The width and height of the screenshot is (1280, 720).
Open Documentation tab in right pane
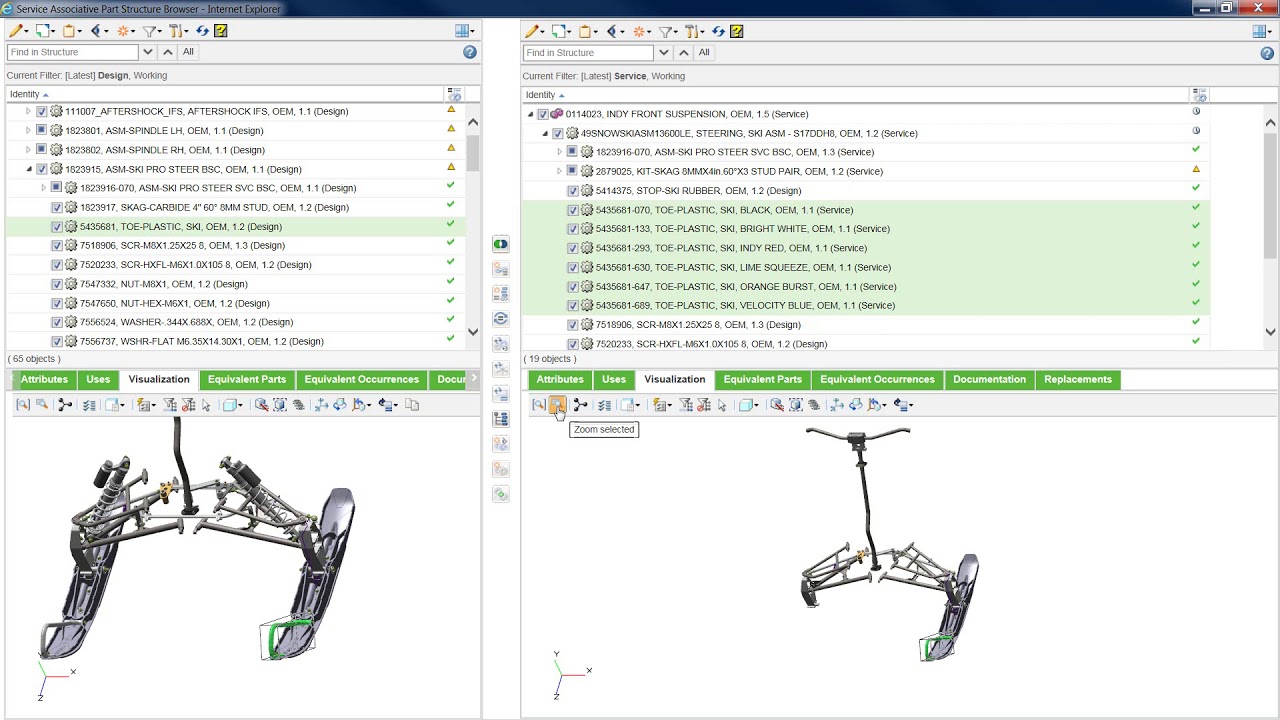(x=989, y=380)
